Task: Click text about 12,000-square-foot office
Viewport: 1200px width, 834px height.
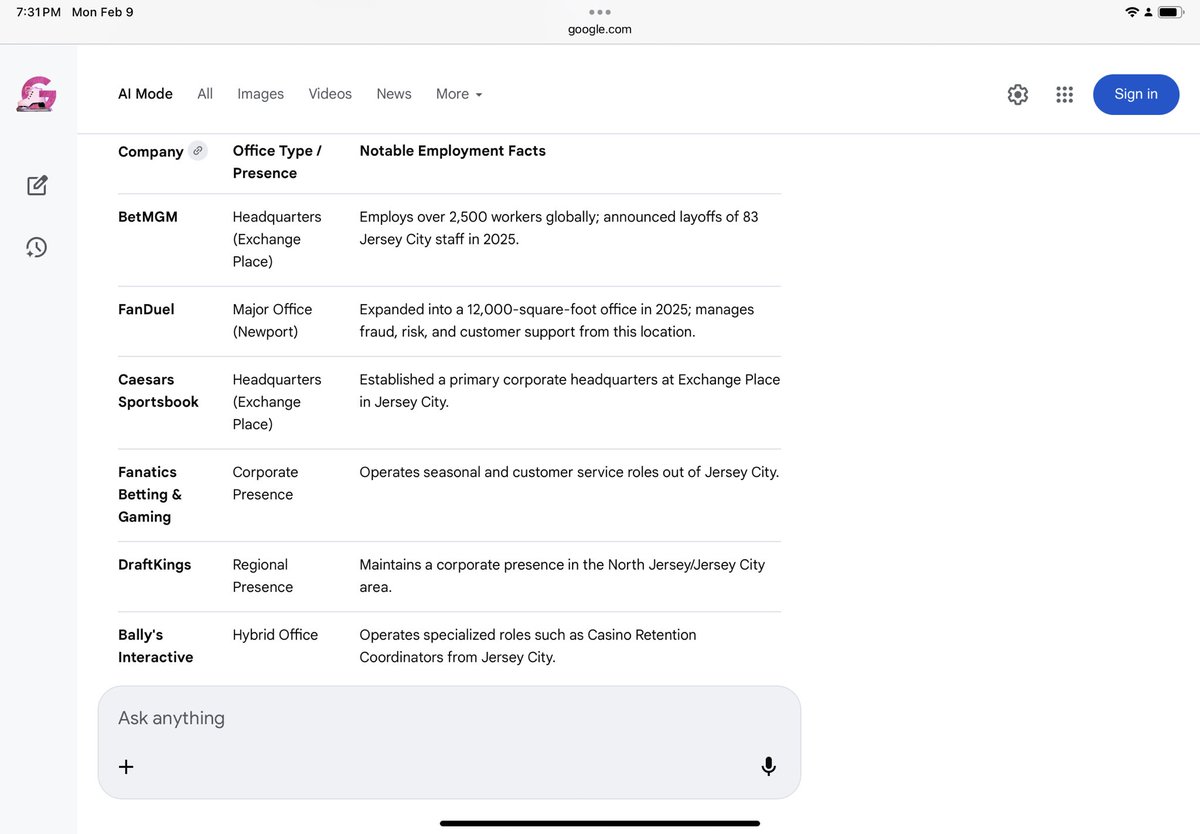Action: point(557,320)
